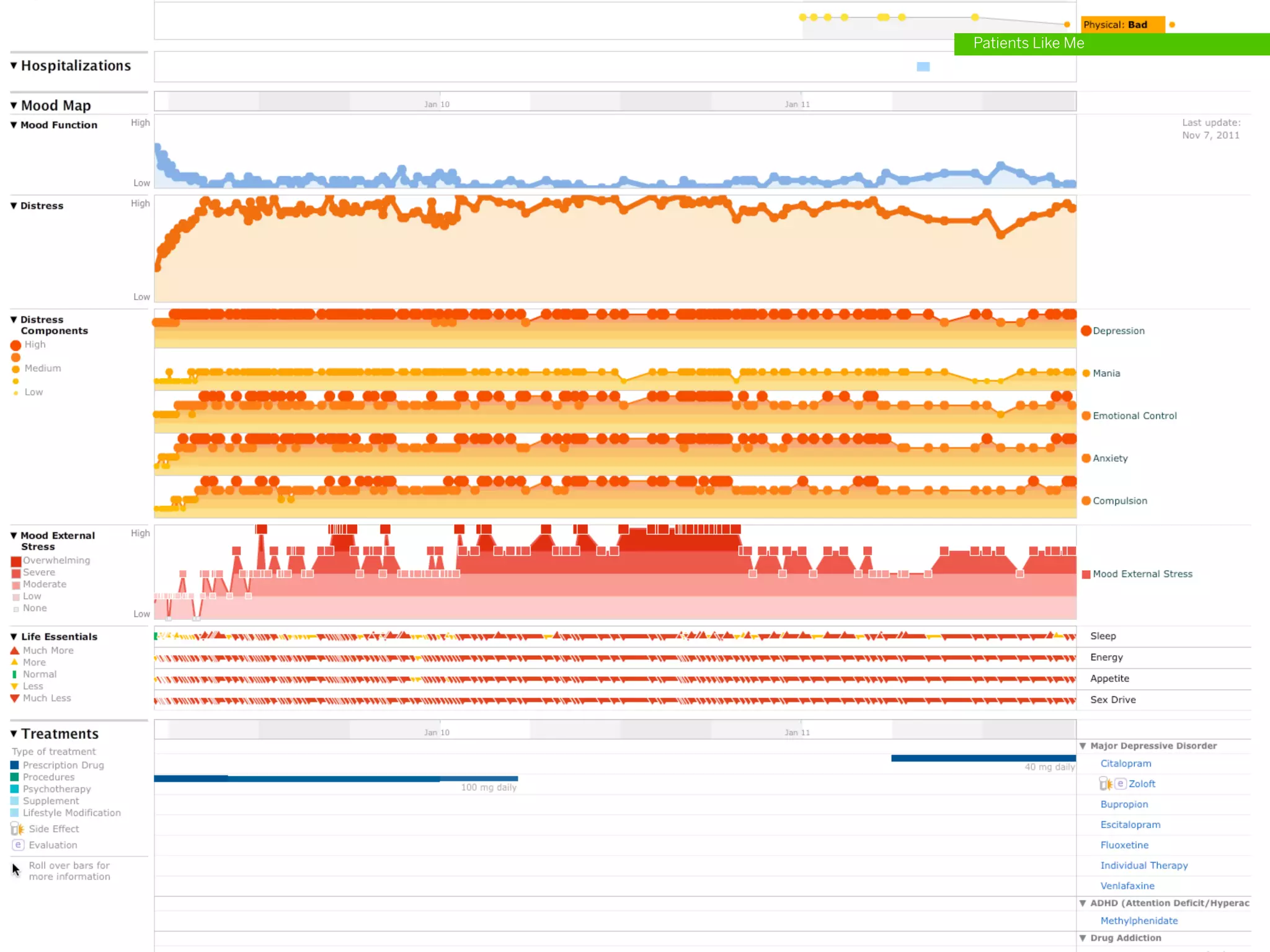
Task: Open the Individual Therapy link
Action: [1143, 865]
